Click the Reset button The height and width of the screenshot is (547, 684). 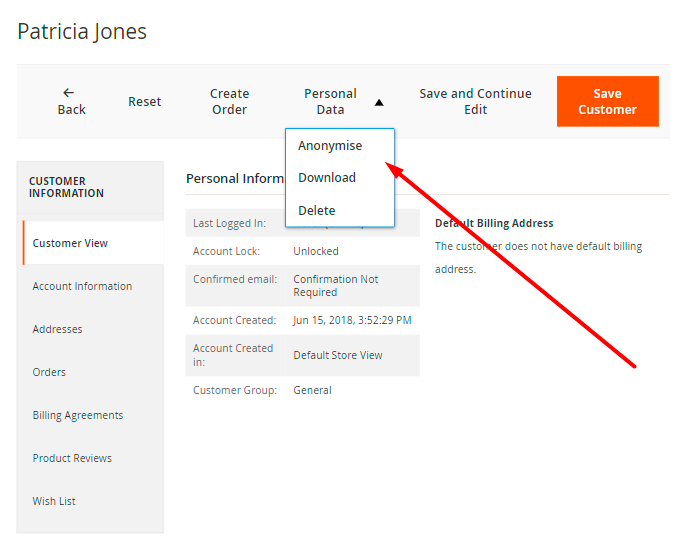pyautogui.click(x=145, y=101)
